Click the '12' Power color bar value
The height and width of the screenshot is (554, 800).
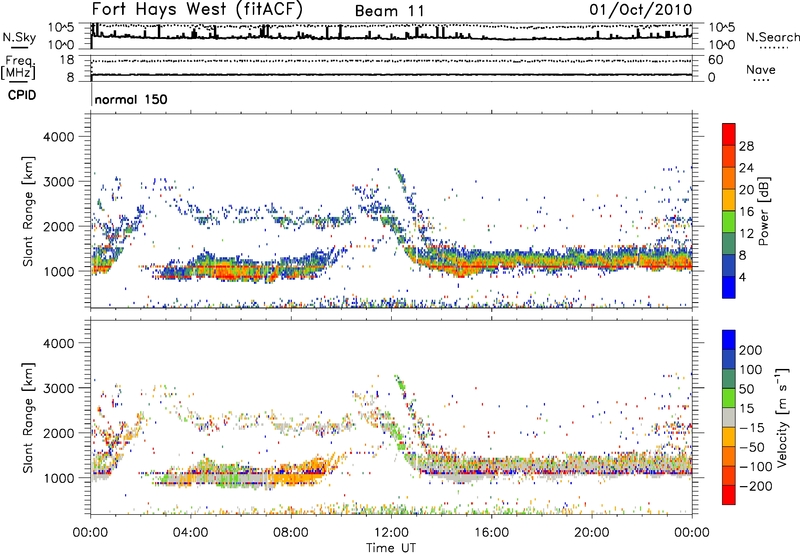click(x=746, y=234)
